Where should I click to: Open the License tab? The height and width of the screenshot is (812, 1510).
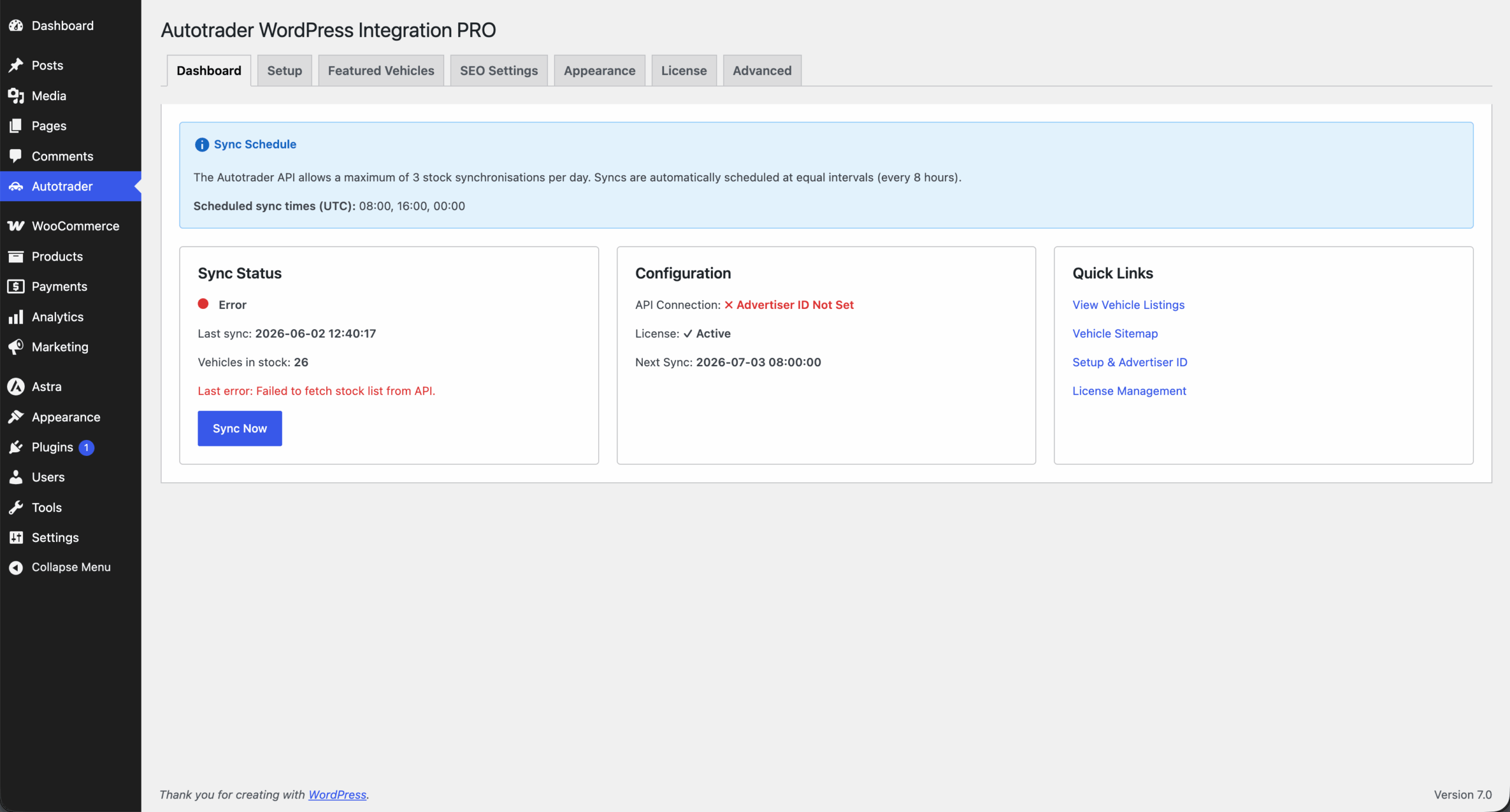tap(684, 71)
